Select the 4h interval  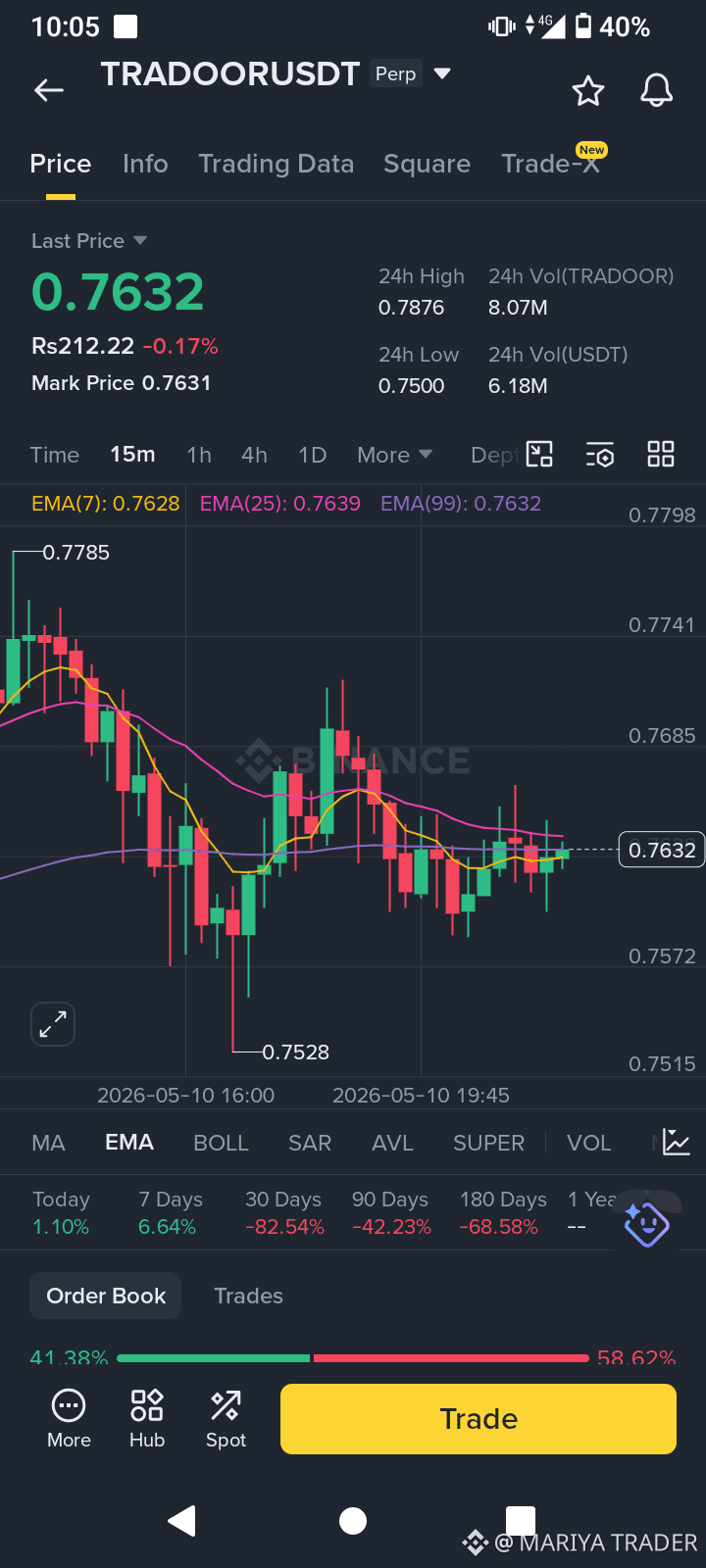pos(254,455)
